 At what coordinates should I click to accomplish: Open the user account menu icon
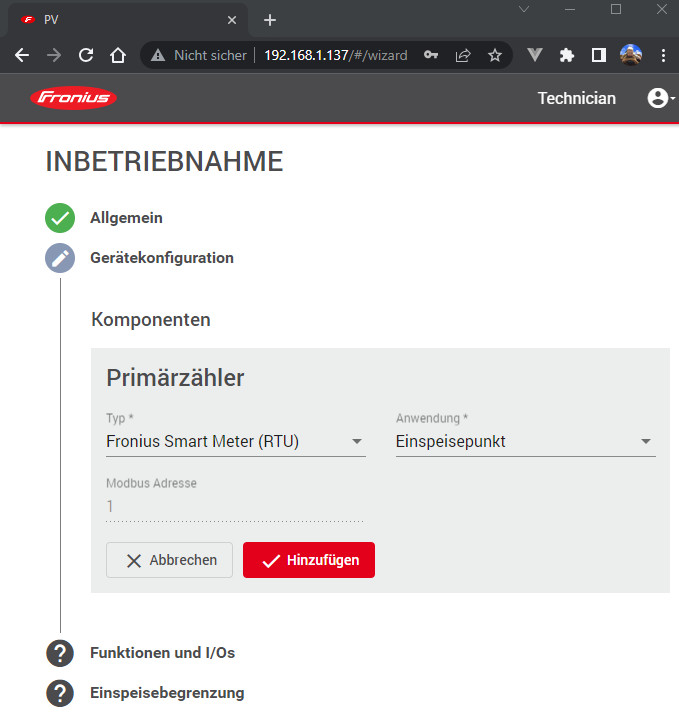(x=659, y=98)
